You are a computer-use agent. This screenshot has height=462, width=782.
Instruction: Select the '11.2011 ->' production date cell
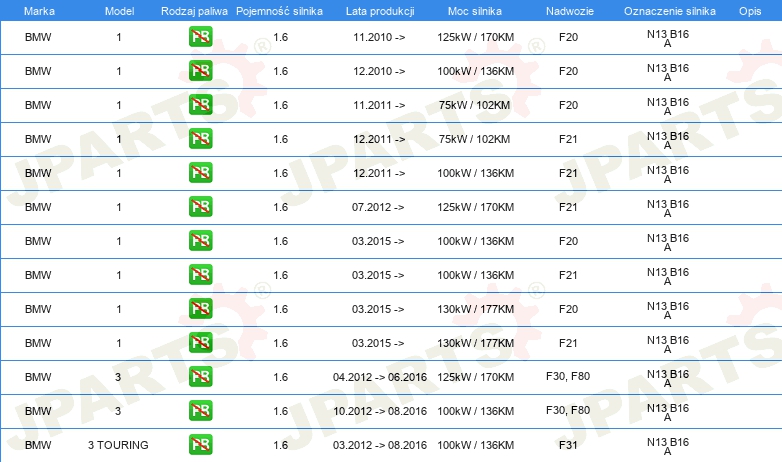coord(379,105)
